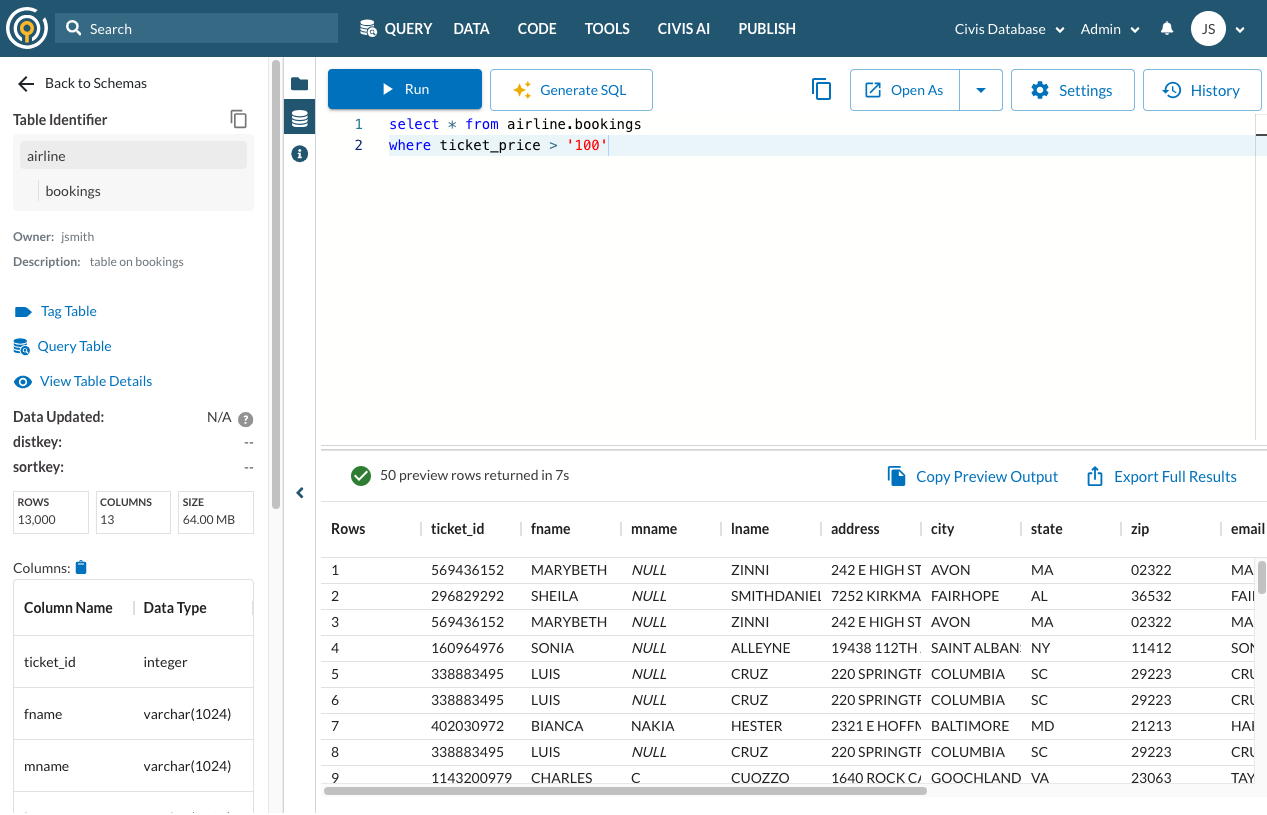Screen dimensions: 1267x815
Task: Open query History
Action: pos(1202,90)
